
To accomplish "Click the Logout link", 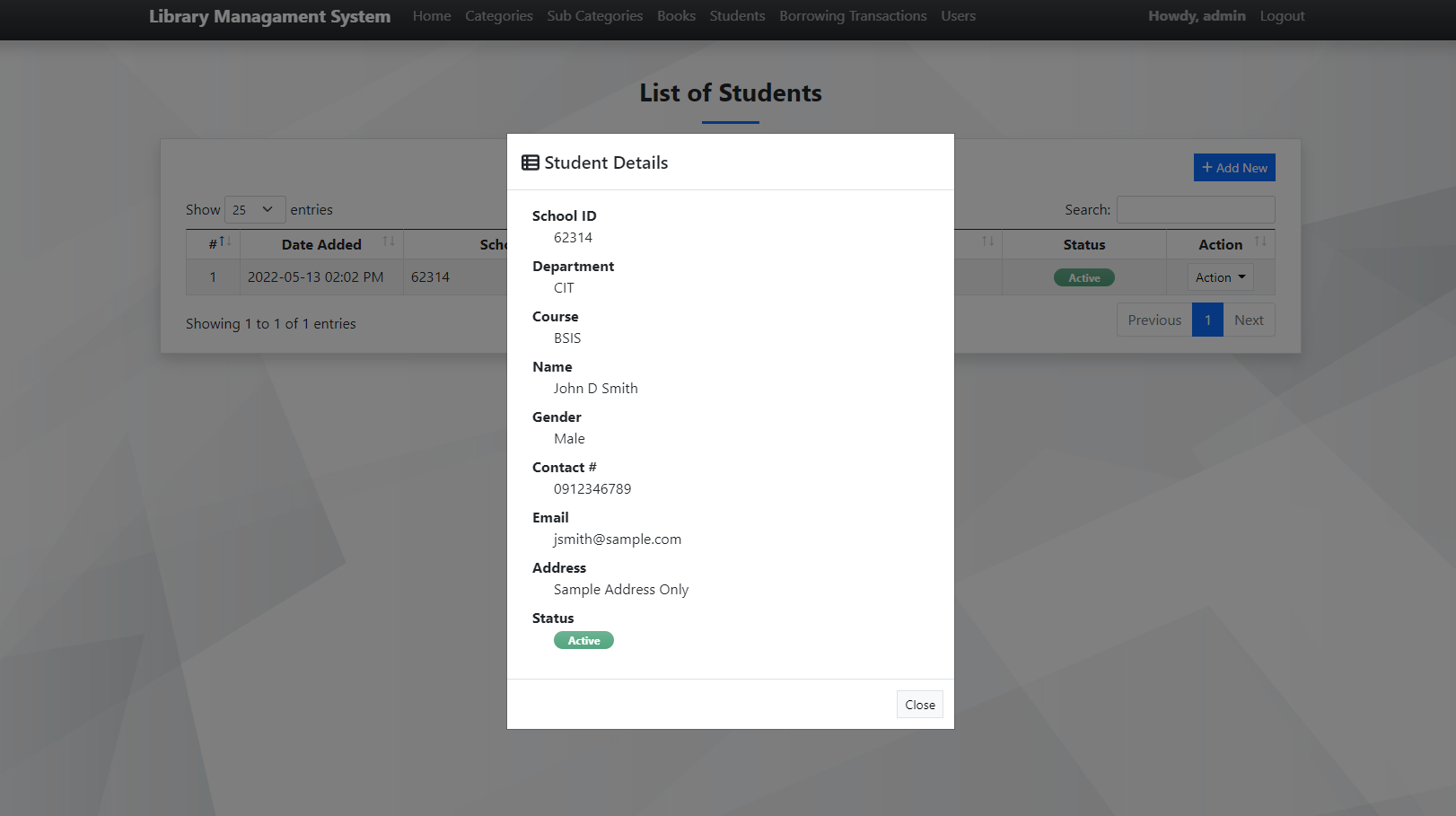I will pos(1282,16).
